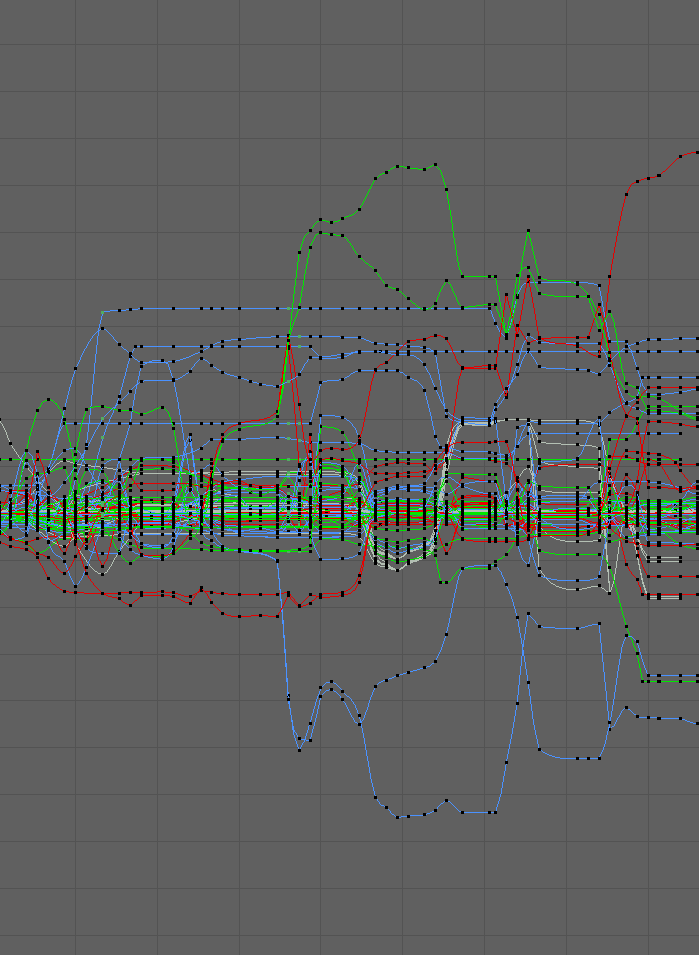Select the lowest keyframe on the bottom blue curve
The height and width of the screenshot is (955, 699).
(398, 817)
